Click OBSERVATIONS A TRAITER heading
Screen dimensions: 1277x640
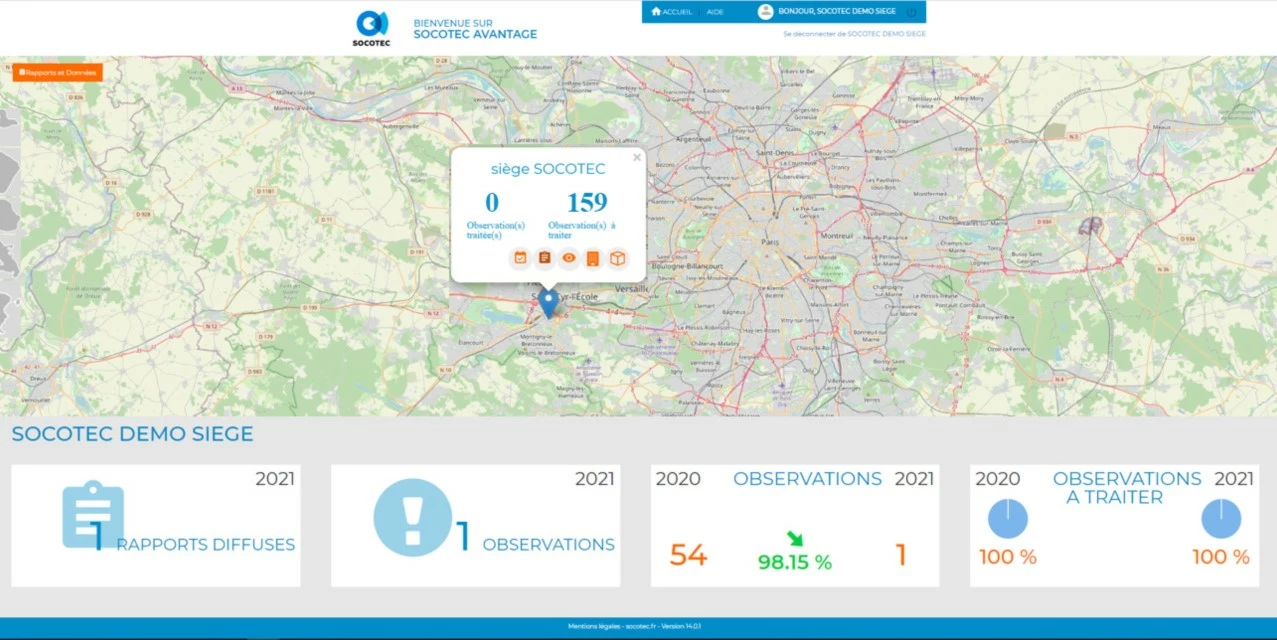pos(1127,488)
